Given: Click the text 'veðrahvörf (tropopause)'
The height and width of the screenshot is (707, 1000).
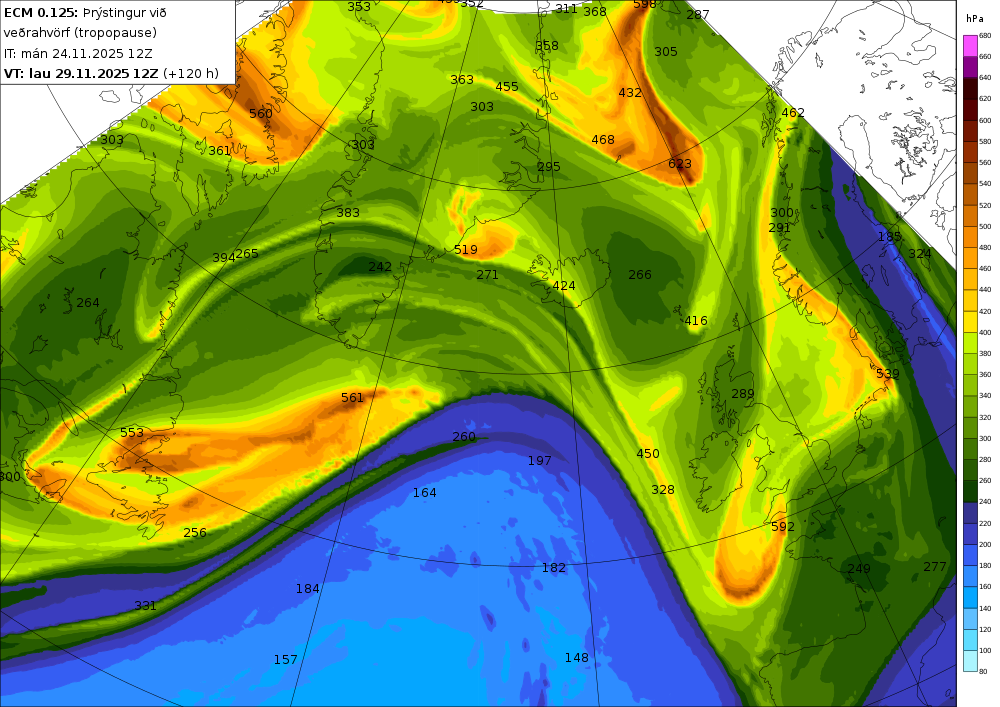Looking at the screenshot, I should click(x=80, y=33).
